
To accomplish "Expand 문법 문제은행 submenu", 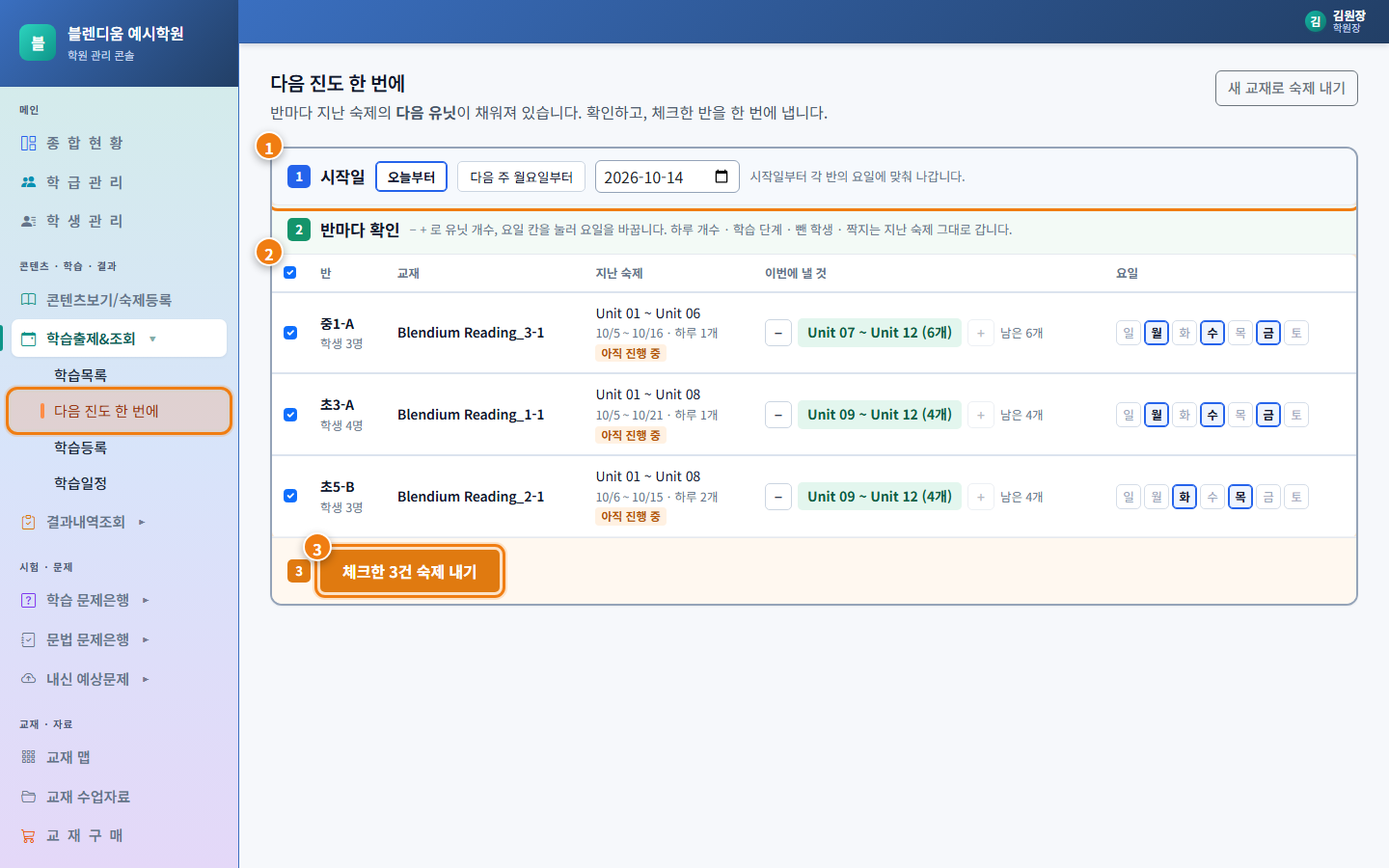I will point(120,639).
